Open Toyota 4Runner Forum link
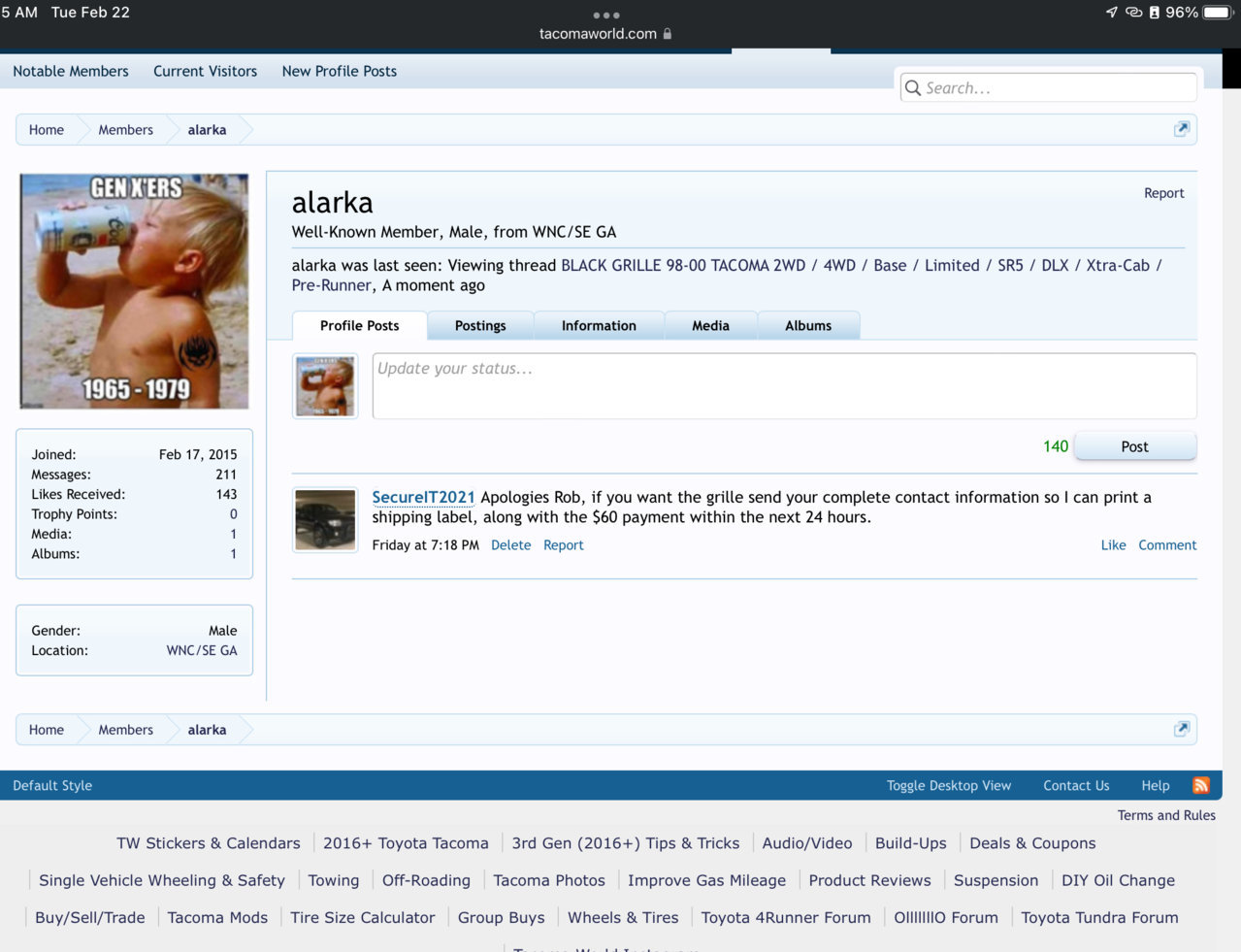This screenshot has width=1241, height=952. point(786,917)
